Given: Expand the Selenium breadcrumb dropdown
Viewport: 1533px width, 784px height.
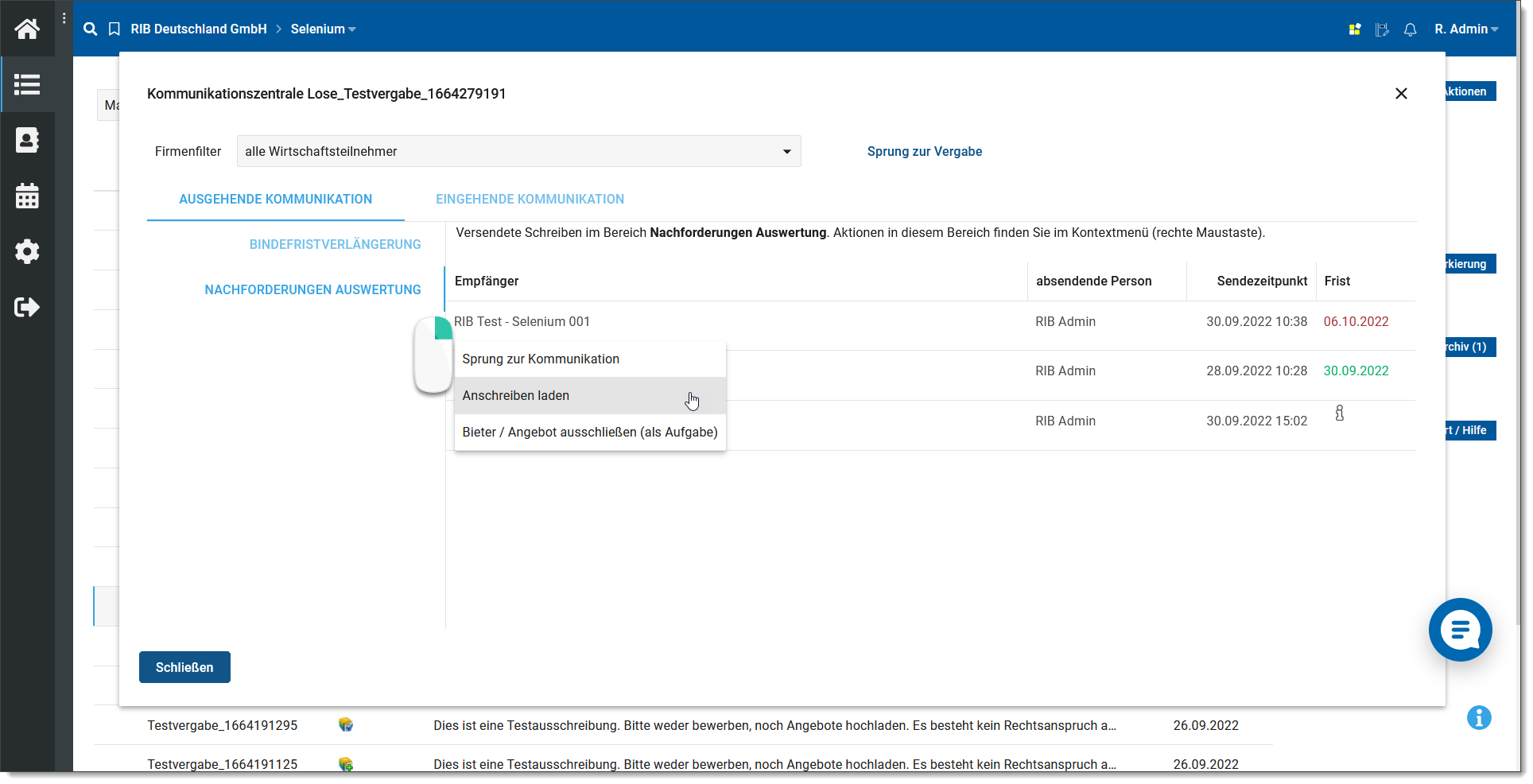Looking at the screenshot, I should [323, 29].
